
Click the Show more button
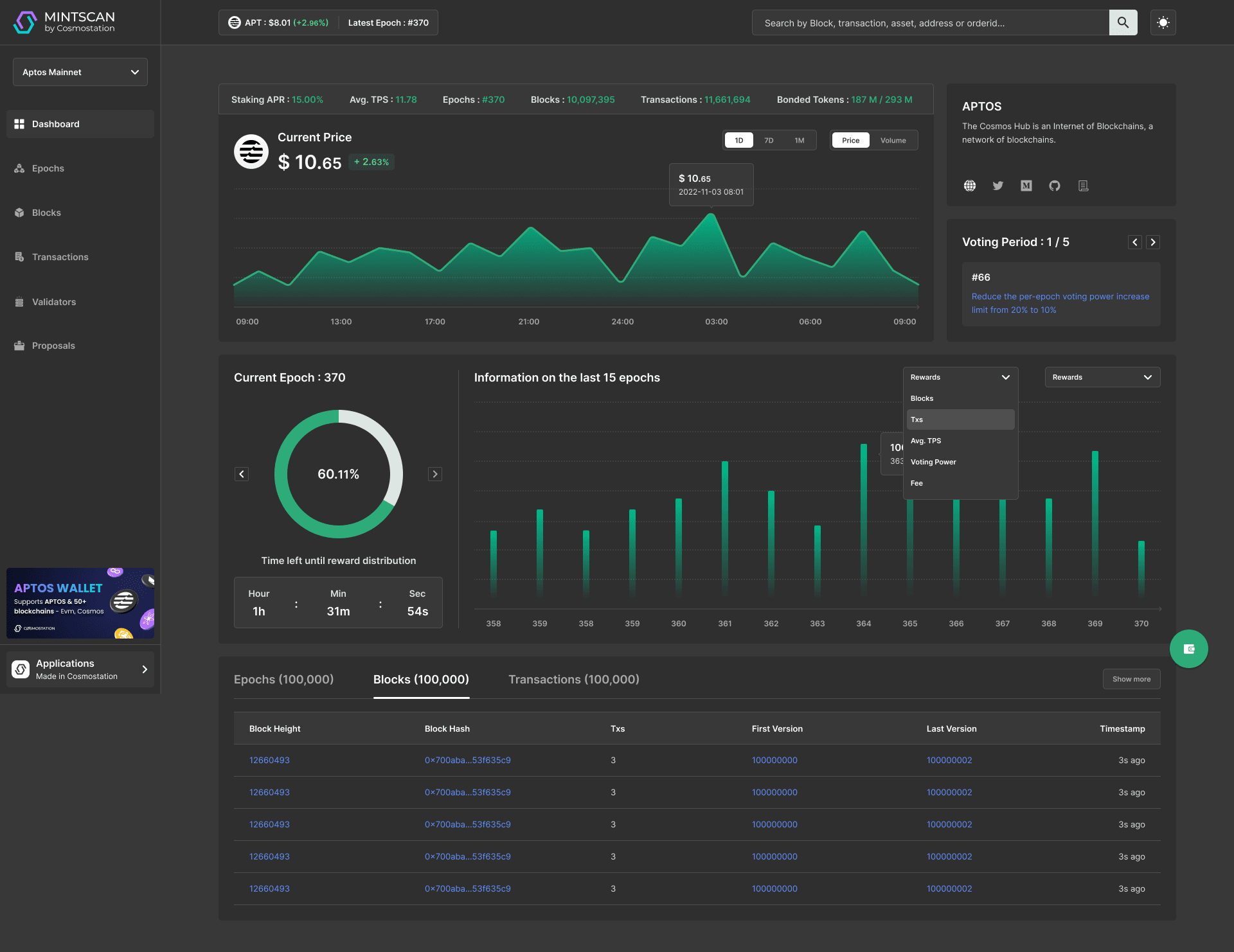pyautogui.click(x=1132, y=679)
